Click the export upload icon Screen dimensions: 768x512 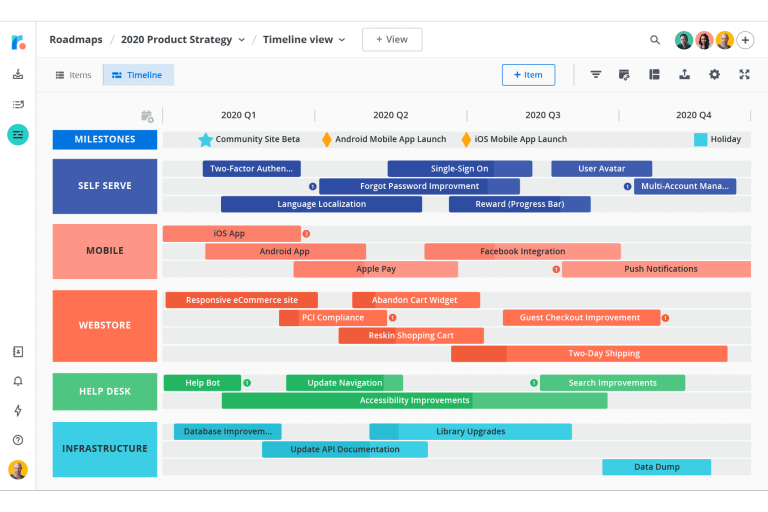click(x=684, y=74)
